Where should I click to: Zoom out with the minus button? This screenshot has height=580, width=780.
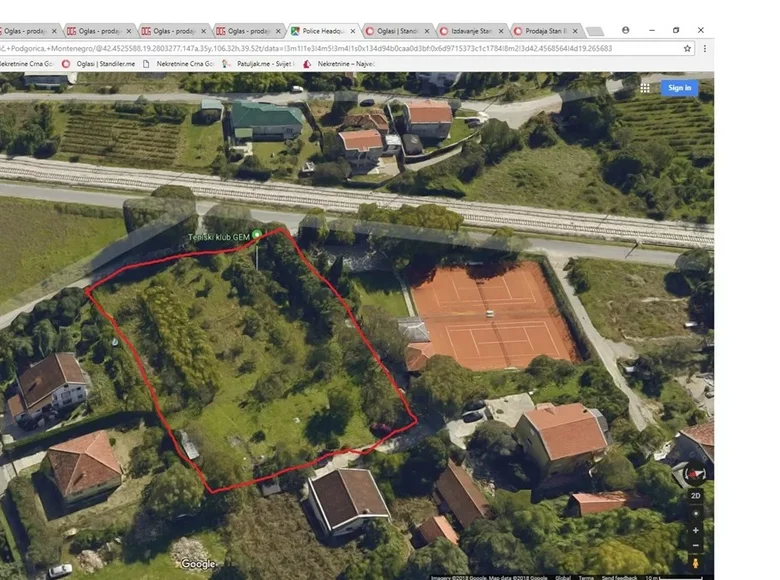pos(695,546)
